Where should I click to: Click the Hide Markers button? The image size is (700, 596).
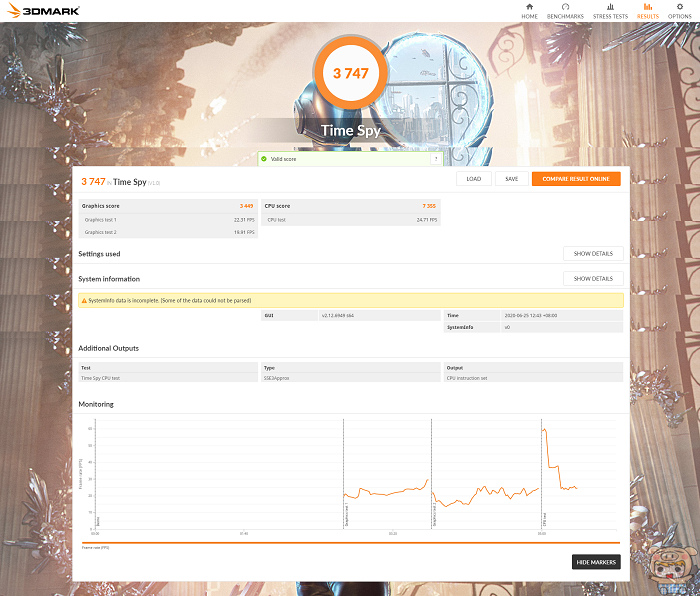[596, 562]
